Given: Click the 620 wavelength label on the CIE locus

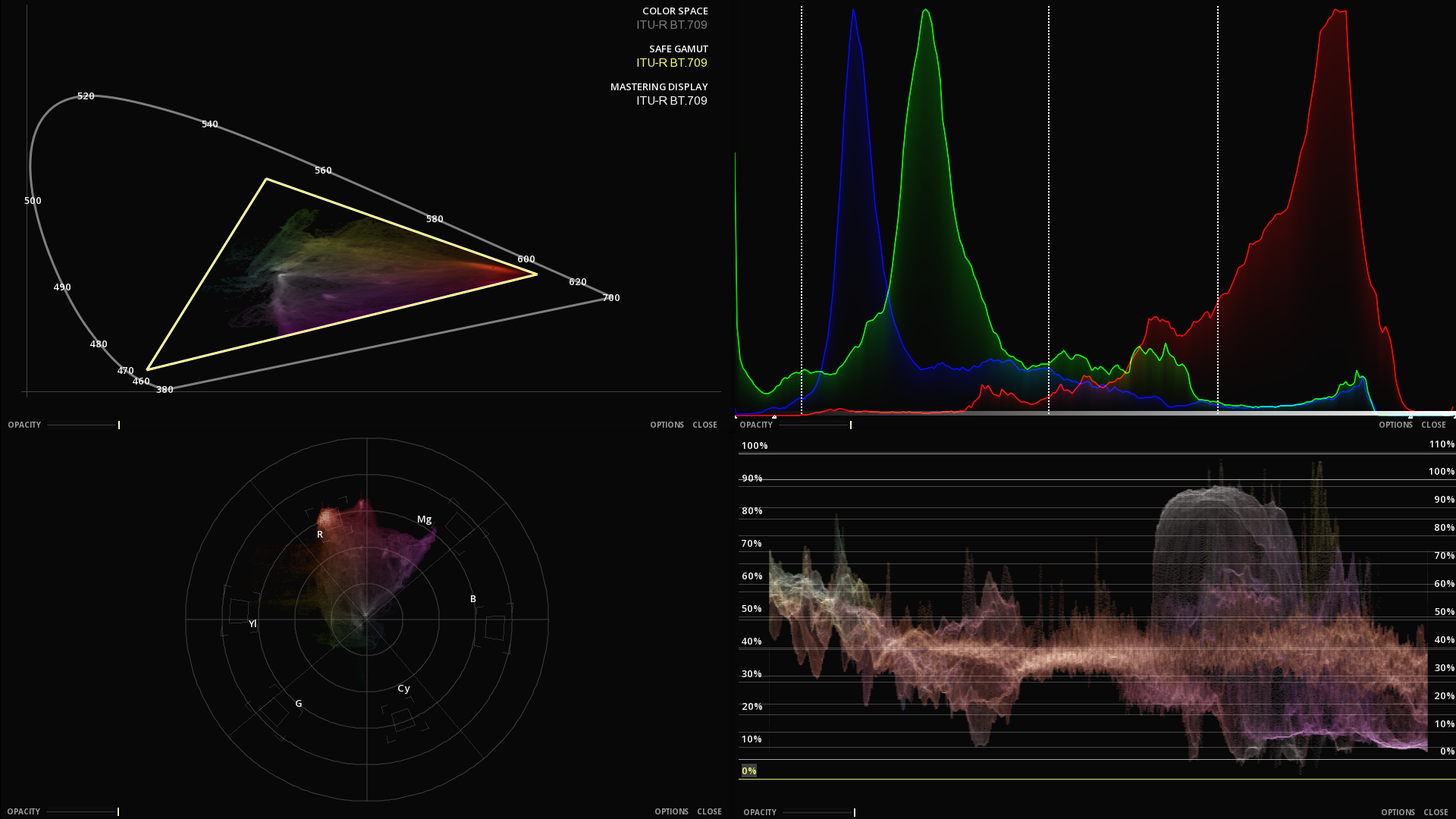Looking at the screenshot, I should click(578, 282).
